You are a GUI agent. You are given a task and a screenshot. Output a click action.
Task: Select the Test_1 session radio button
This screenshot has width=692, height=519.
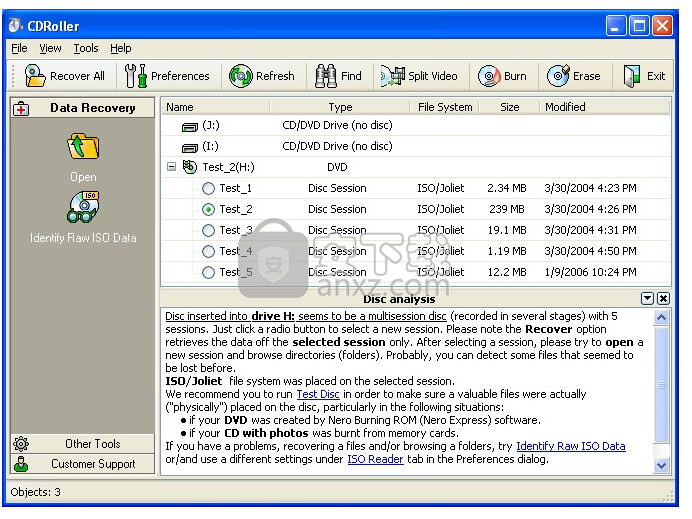point(208,188)
